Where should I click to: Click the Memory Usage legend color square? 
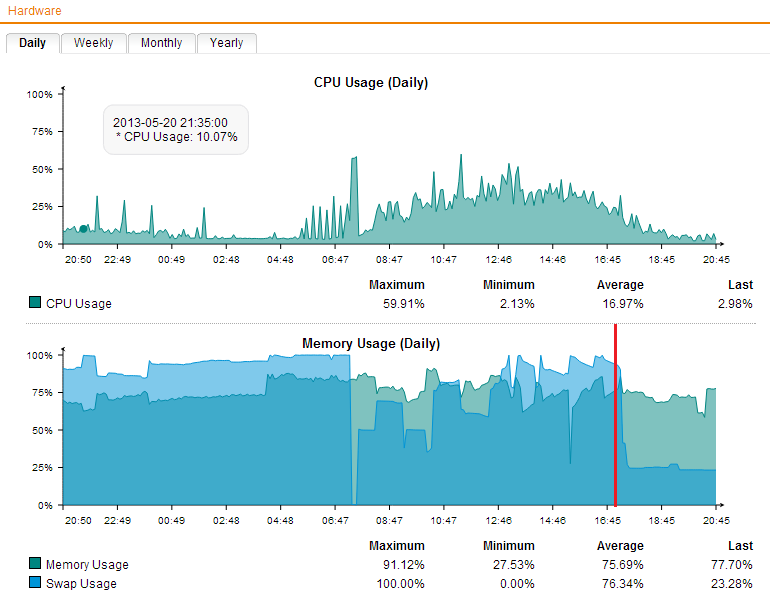point(35,564)
